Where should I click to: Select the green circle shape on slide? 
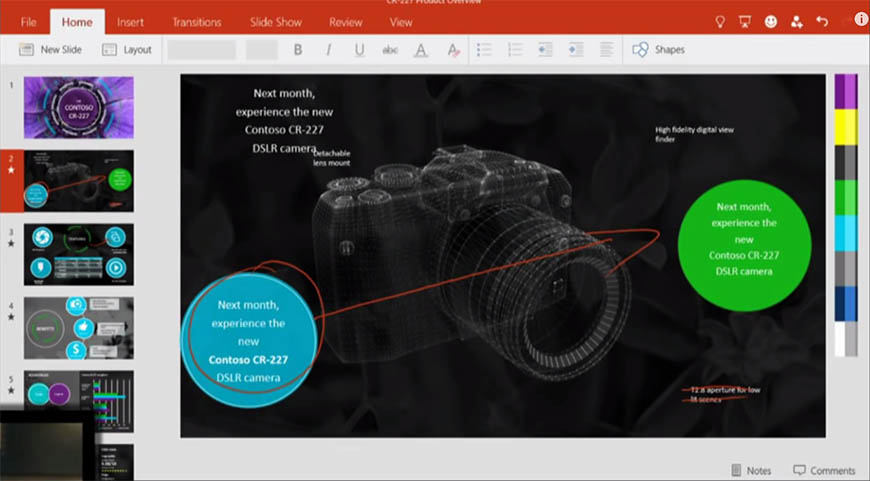(744, 245)
